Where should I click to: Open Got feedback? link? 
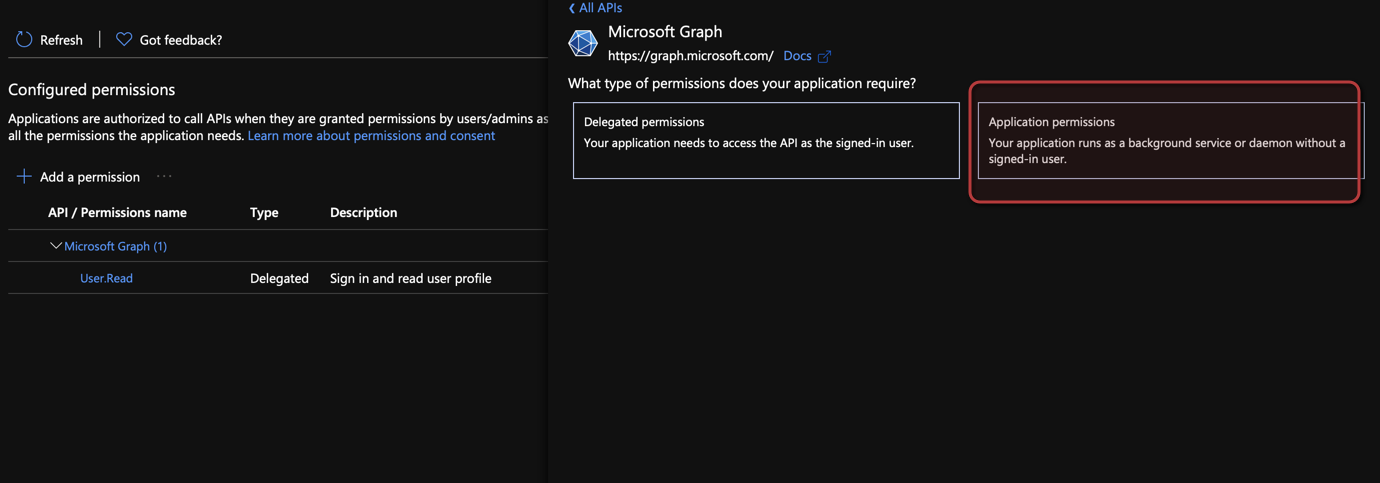click(x=181, y=39)
